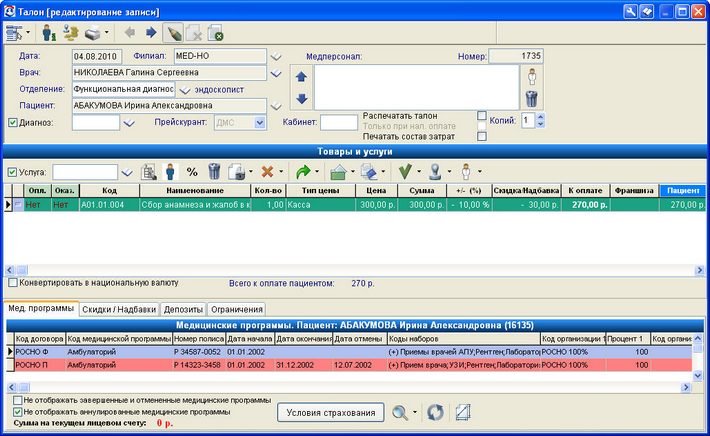Click the green checkmark icon
This screenshot has height=436, width=710.
tap(405, 172)
